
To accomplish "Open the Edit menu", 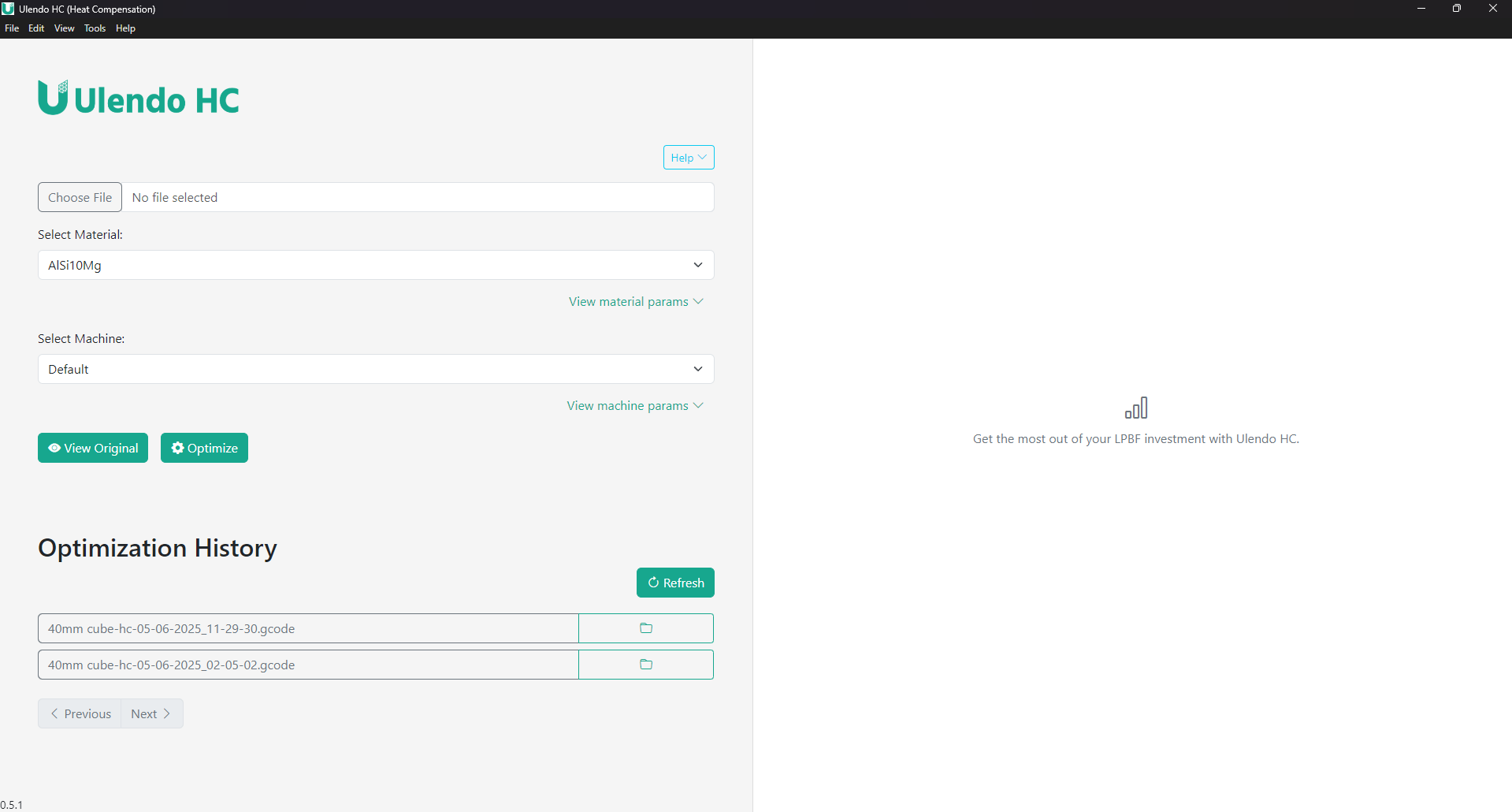I will 36,28.
